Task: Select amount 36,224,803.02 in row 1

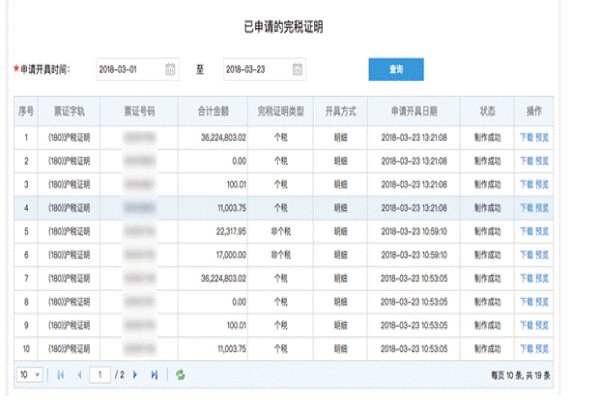Action: point(223,137)
